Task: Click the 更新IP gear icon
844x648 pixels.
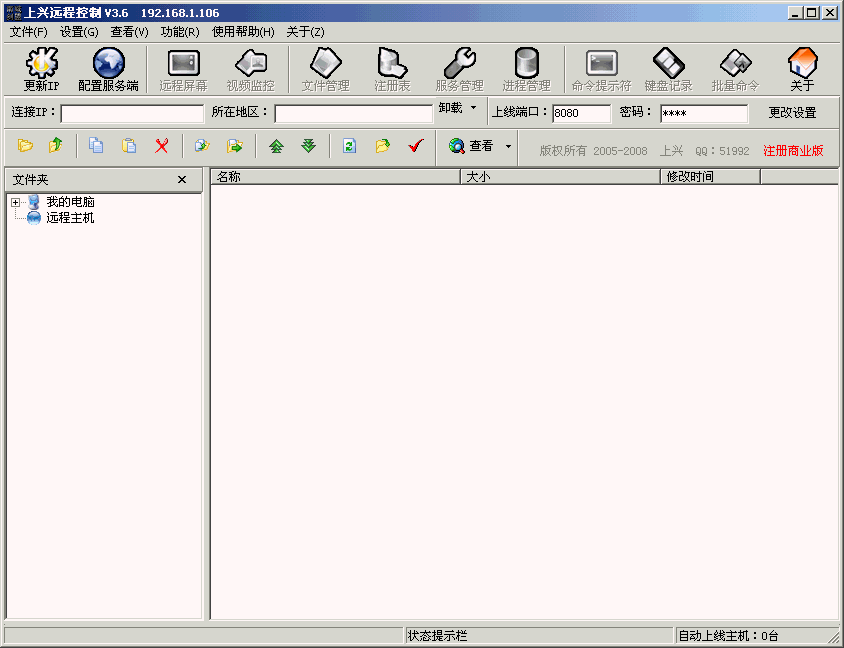Action: [41, 64]
